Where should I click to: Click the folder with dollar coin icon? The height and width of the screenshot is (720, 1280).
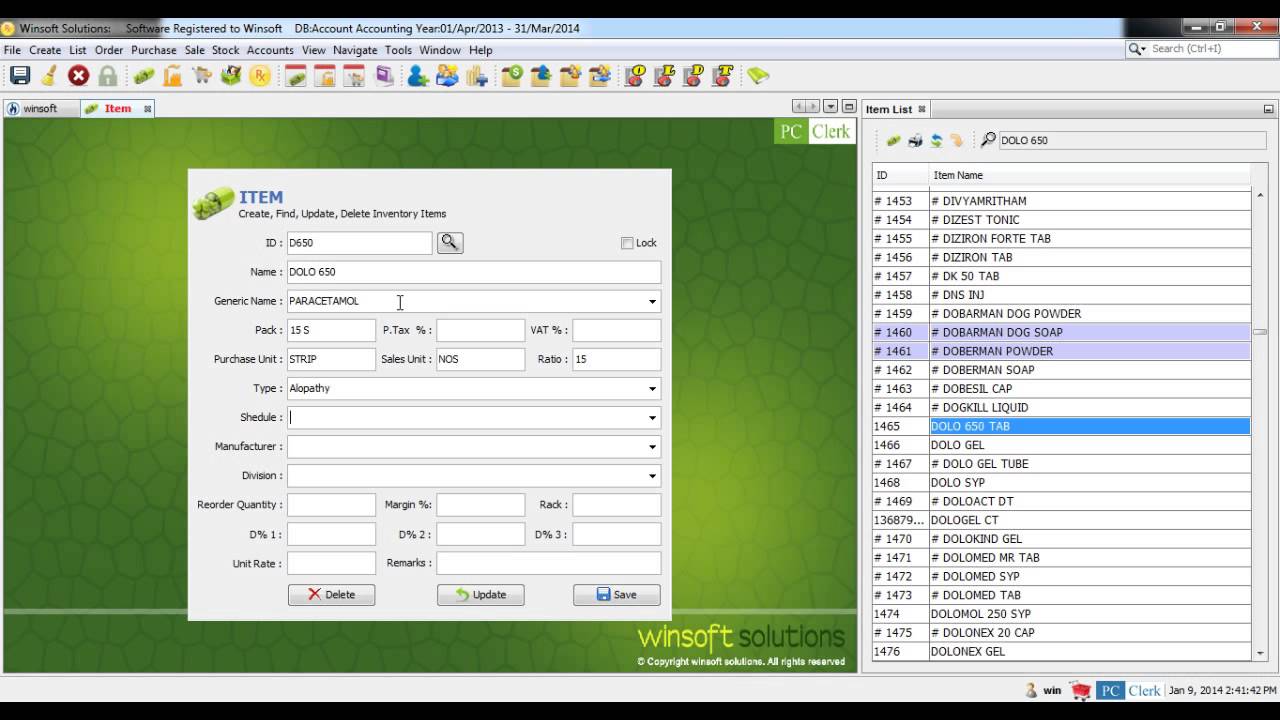point(512,75)
